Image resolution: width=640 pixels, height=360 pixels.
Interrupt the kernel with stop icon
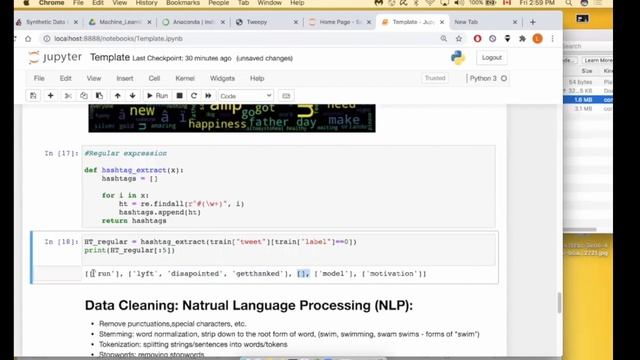pyautogui.click(x=179, y=96)
